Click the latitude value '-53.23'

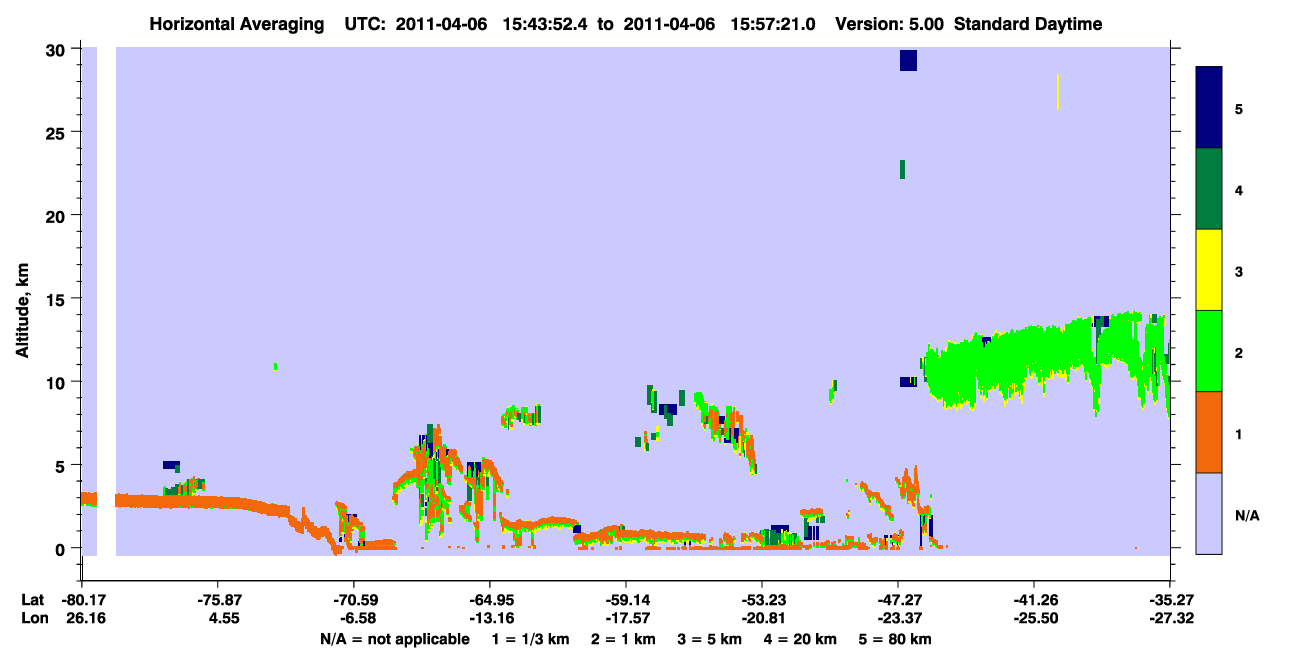(x=762, y=600)
